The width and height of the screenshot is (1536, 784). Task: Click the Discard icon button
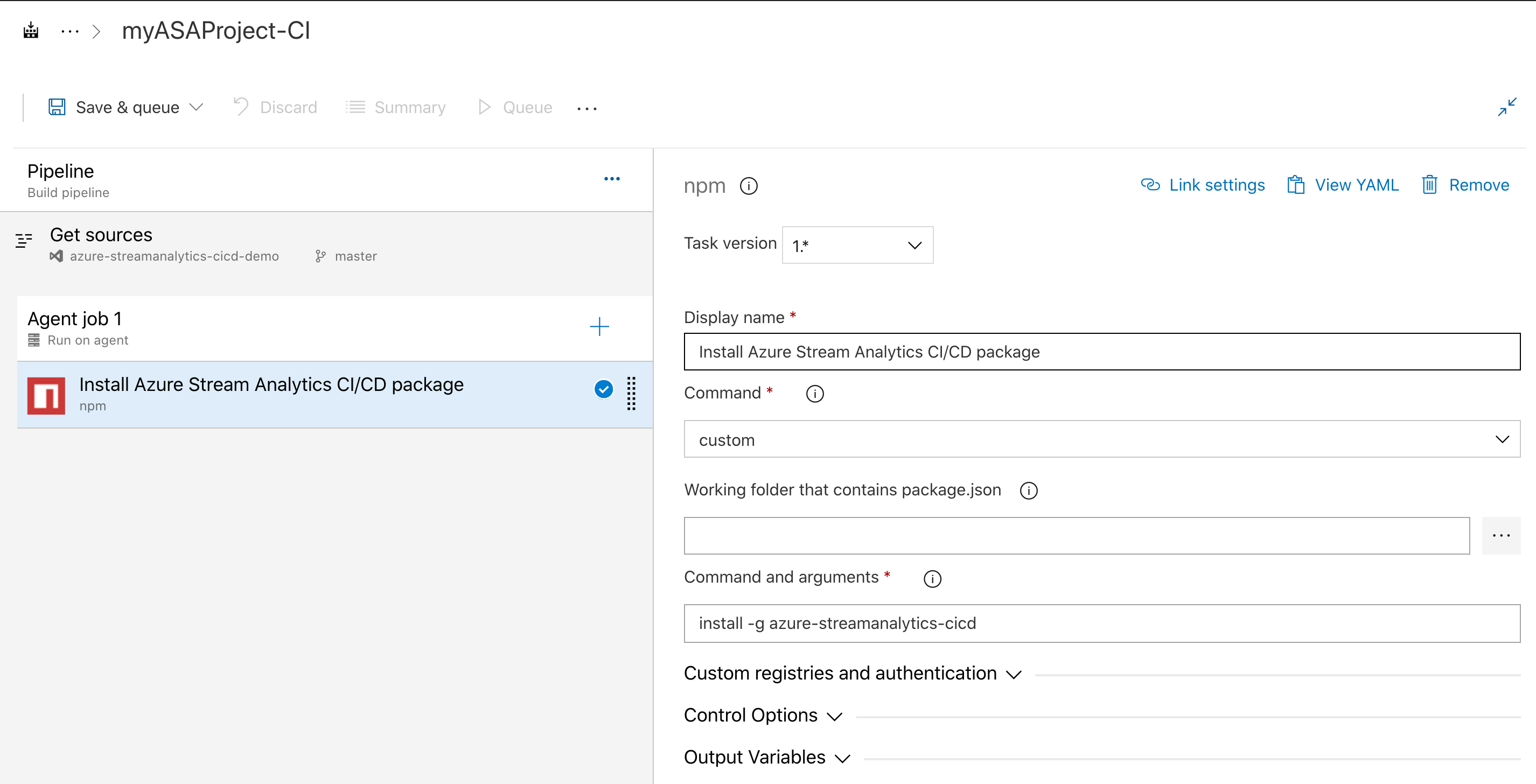[239, 107]
